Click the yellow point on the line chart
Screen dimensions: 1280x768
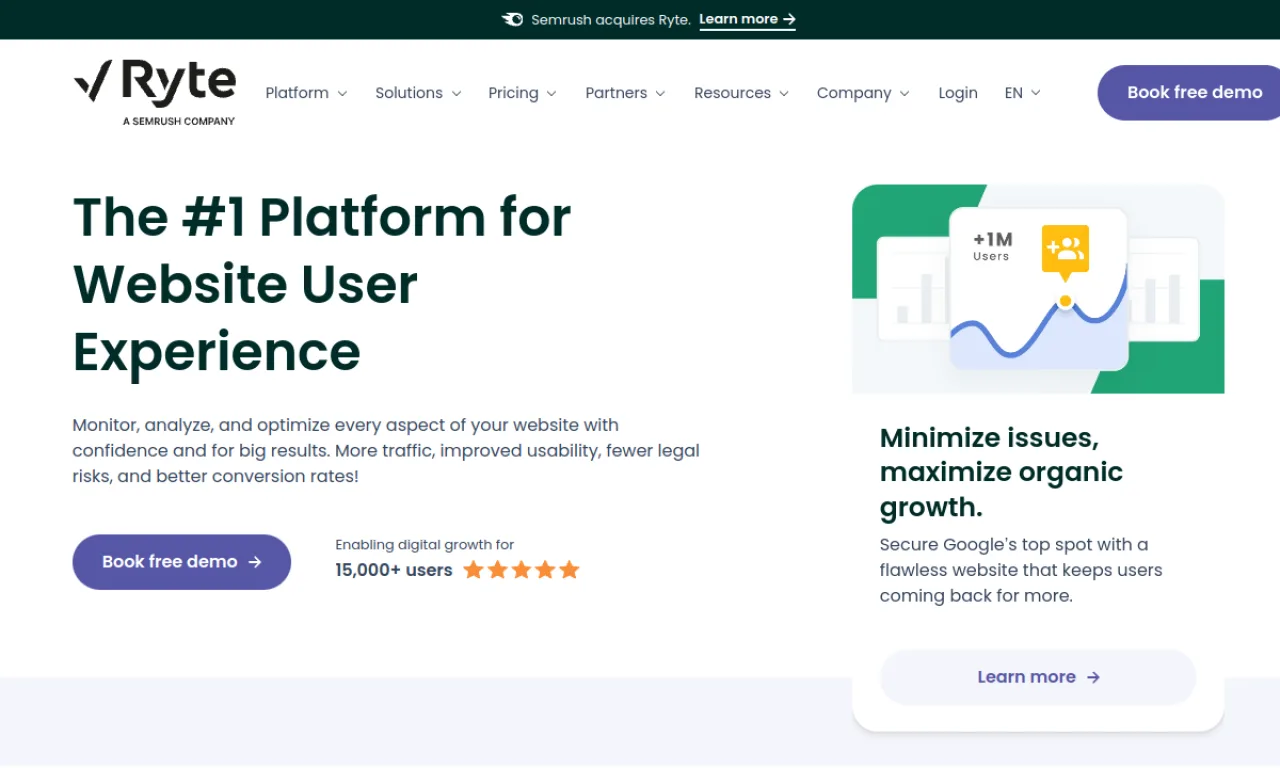[x=1065, y=301]
